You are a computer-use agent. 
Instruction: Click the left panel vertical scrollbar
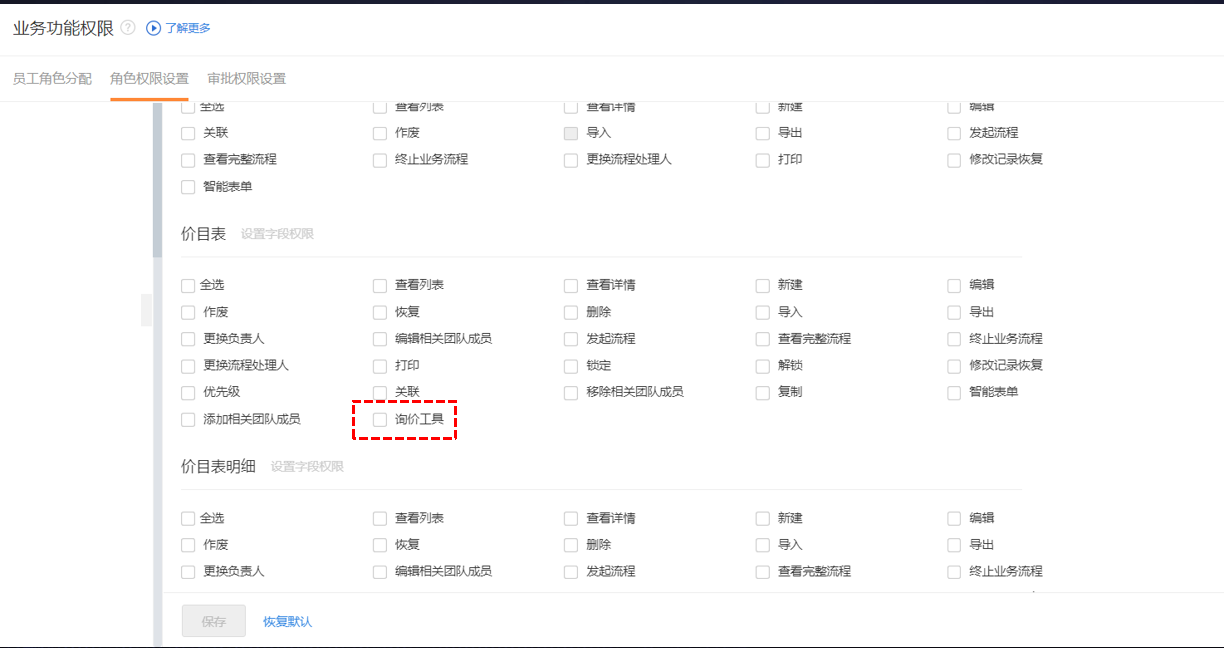[157, 180]
